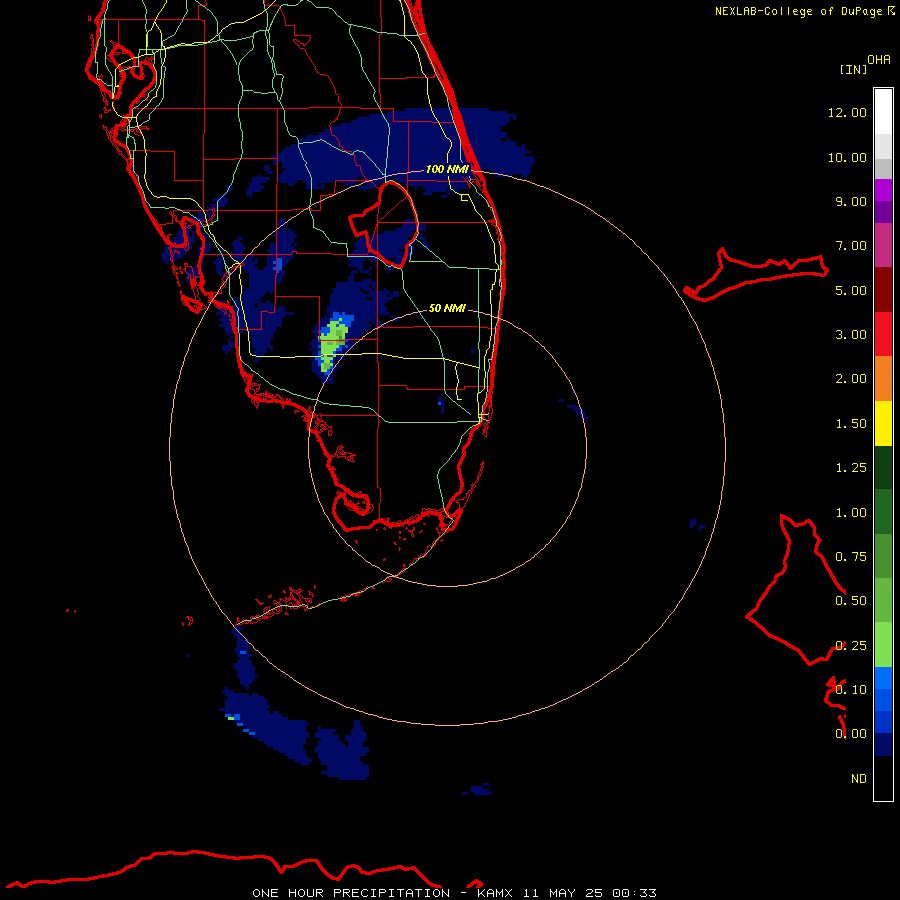Click the OHA product code label

click(879, 60)
